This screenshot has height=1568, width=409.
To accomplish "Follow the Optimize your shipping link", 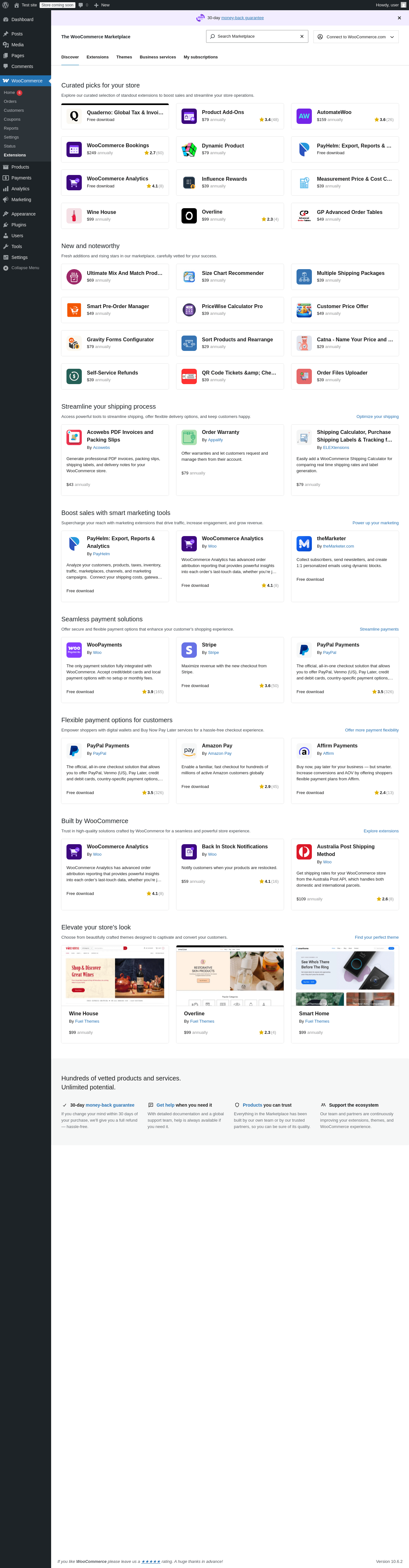I will (x=377, y=417).
